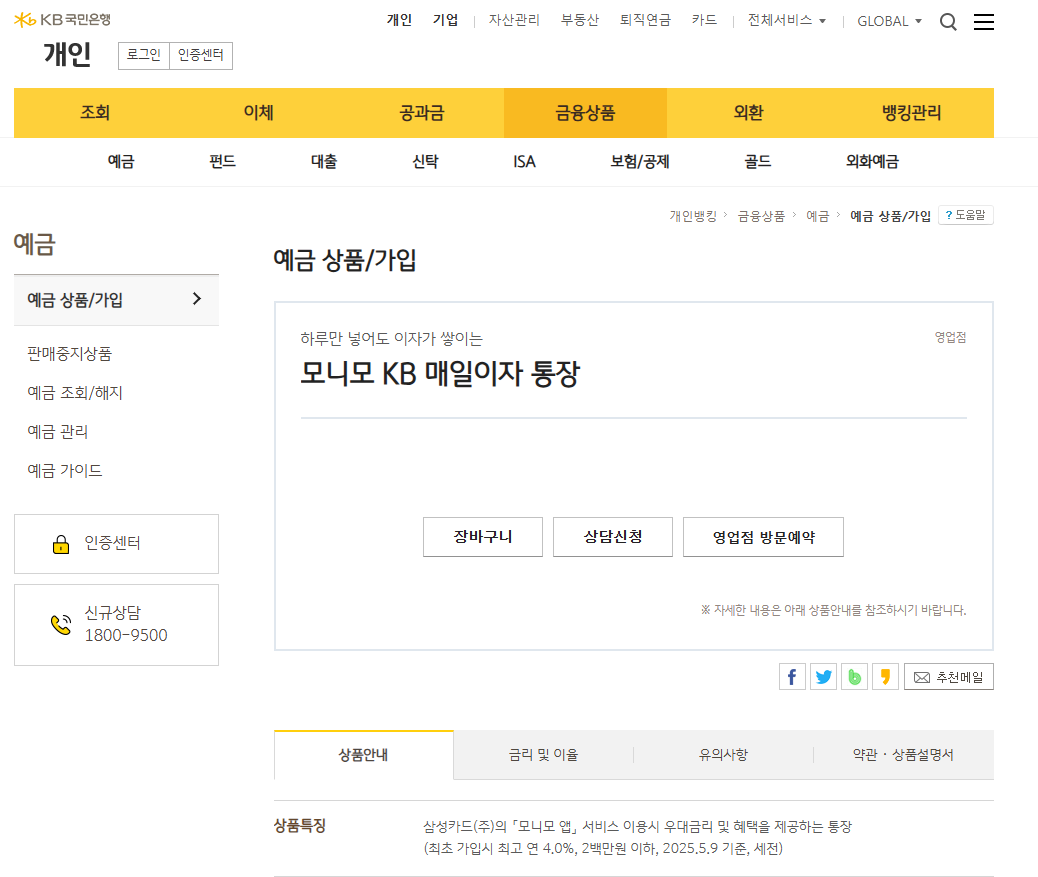Click the 인증센터 button next to 로그인
Screen dimensions: 1038x877
[201, 56]
